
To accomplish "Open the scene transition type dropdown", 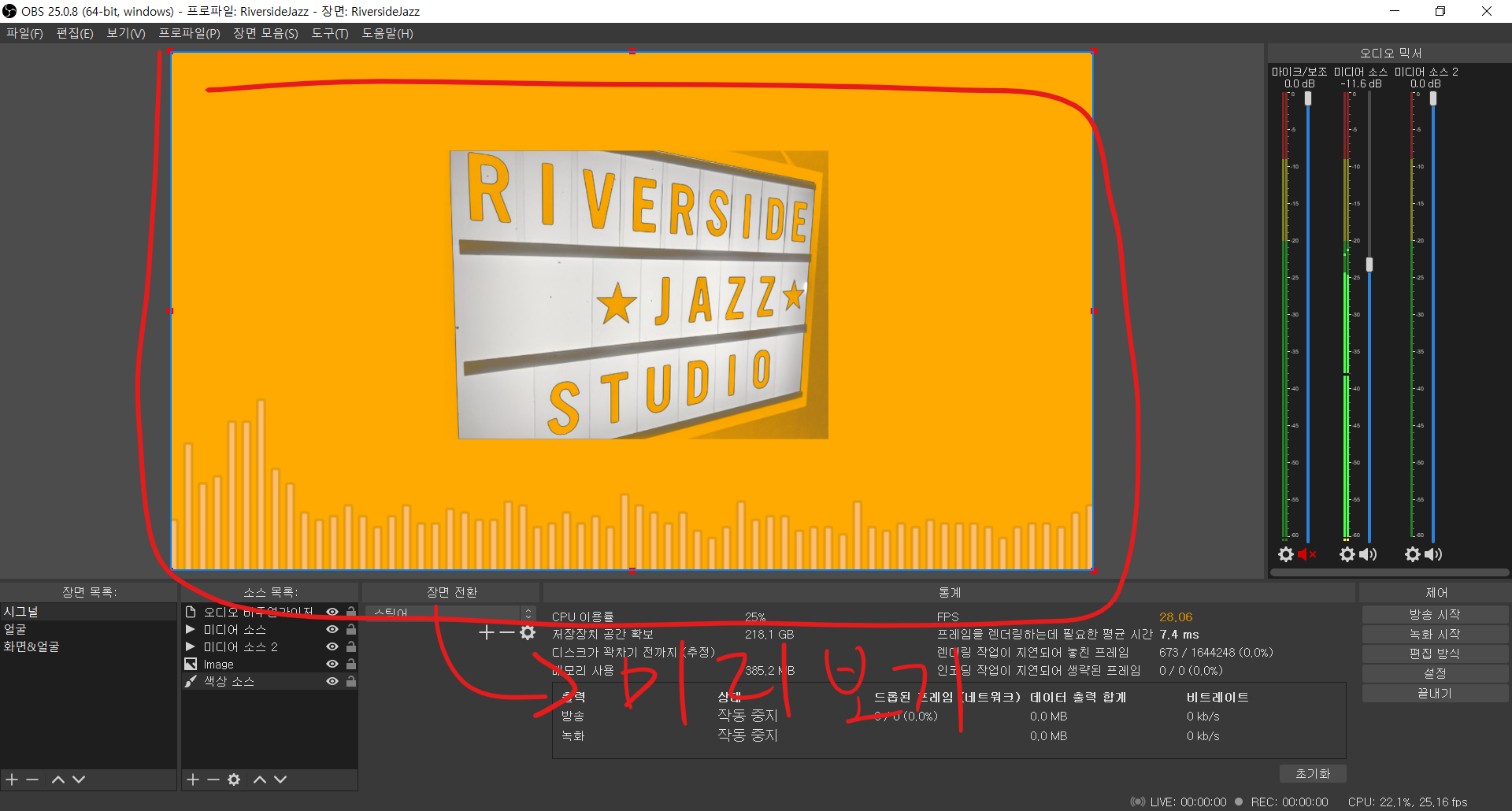I will tap(449, 613).
